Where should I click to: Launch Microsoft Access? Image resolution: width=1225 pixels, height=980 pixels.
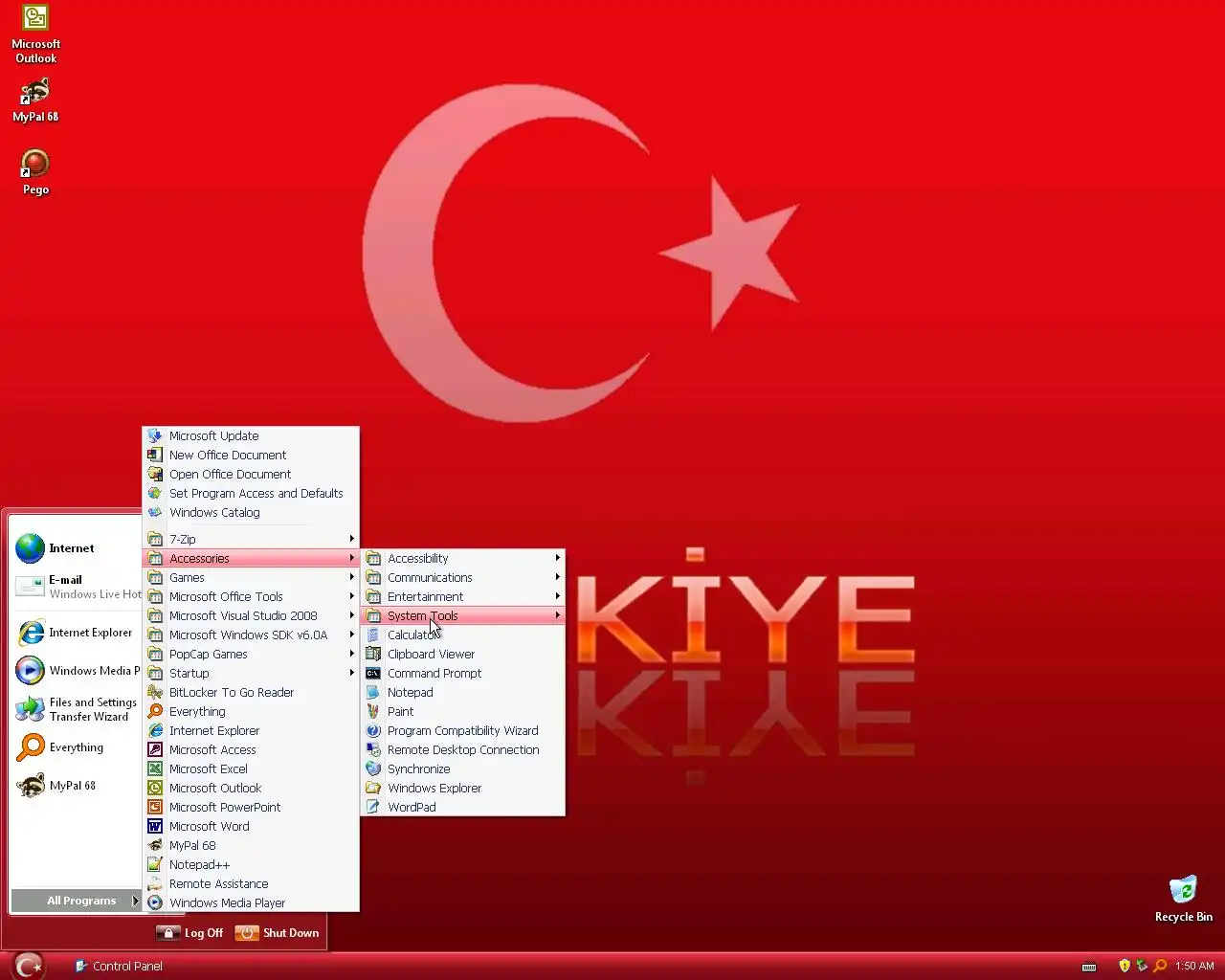point(251,749)
